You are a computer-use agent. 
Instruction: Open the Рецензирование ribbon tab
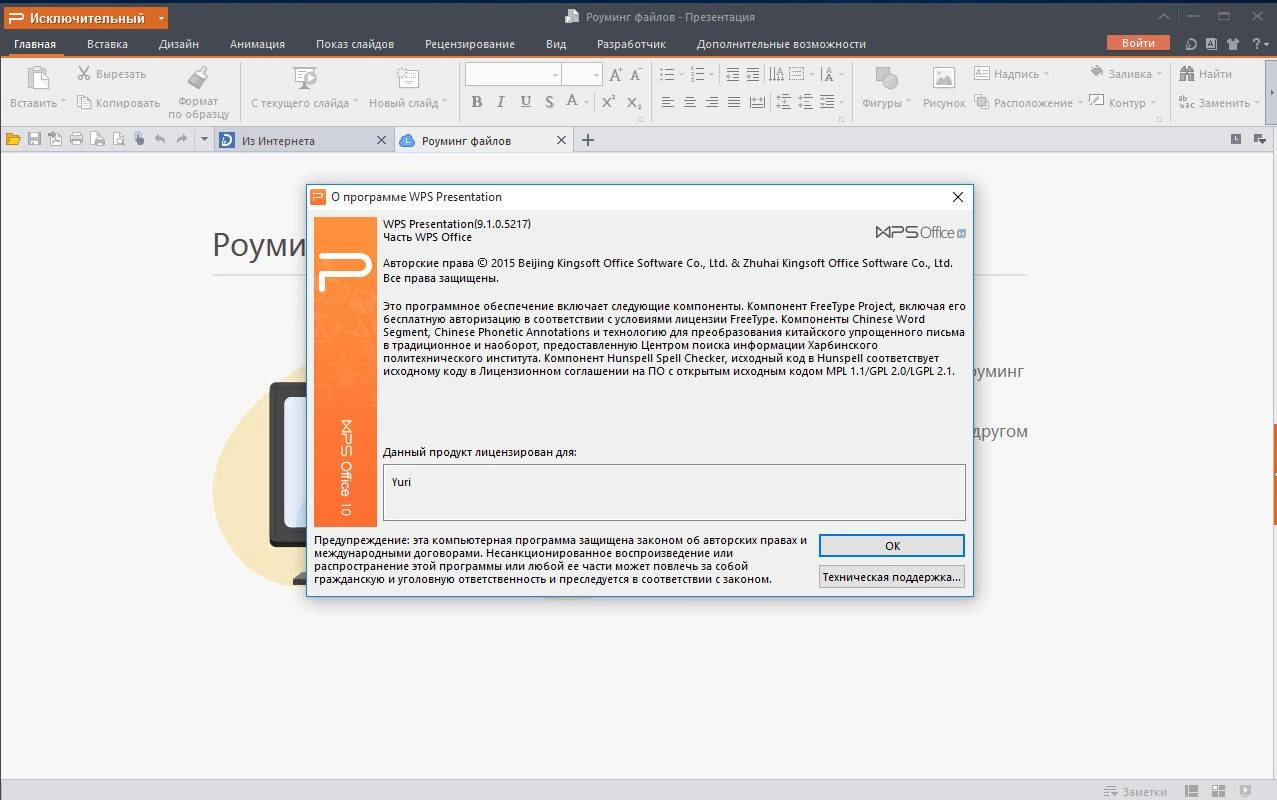point(470,44)
